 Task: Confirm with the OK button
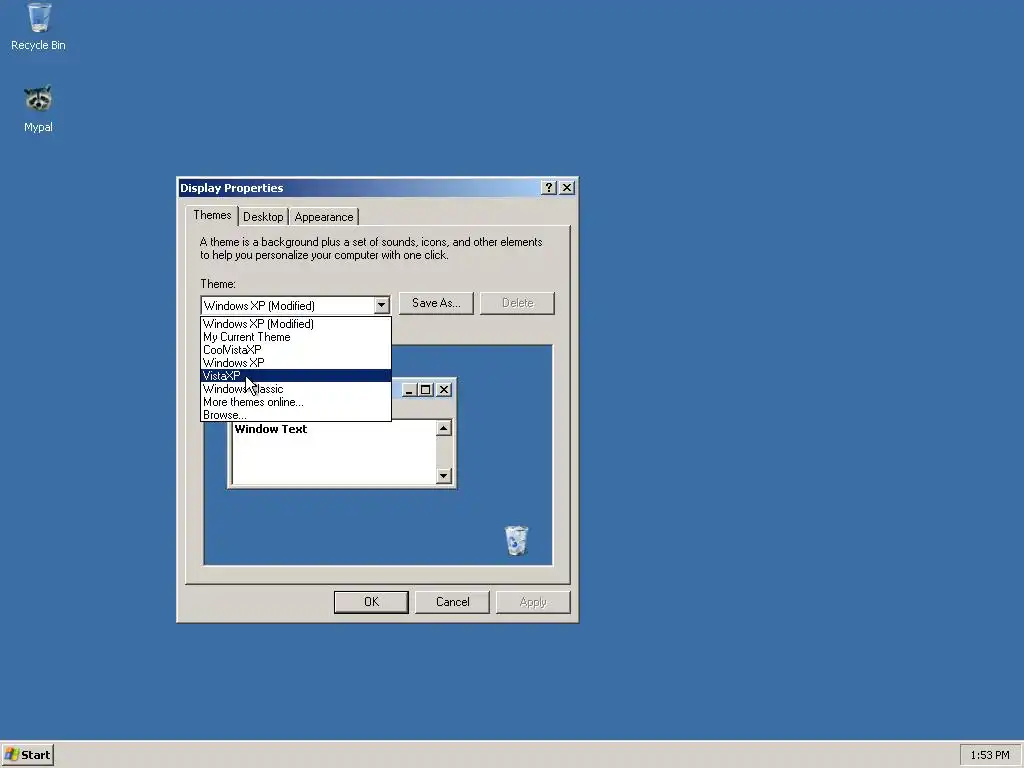pos(371,602)
